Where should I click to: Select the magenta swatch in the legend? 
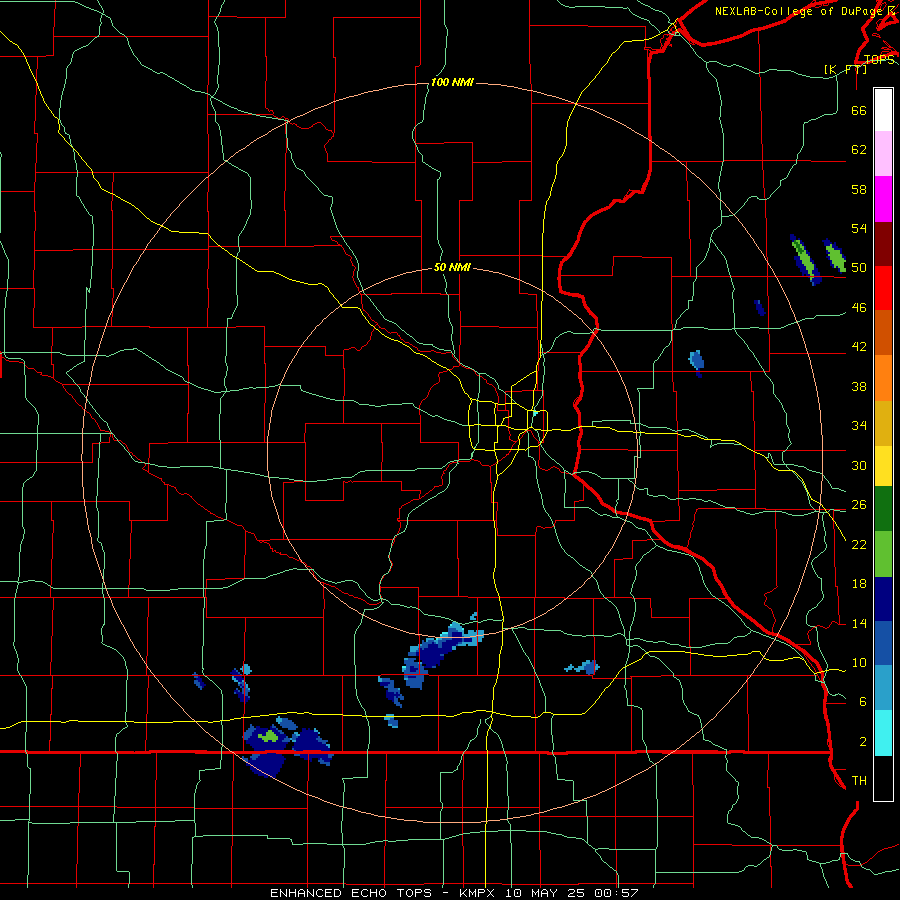[x=883, y=199]
